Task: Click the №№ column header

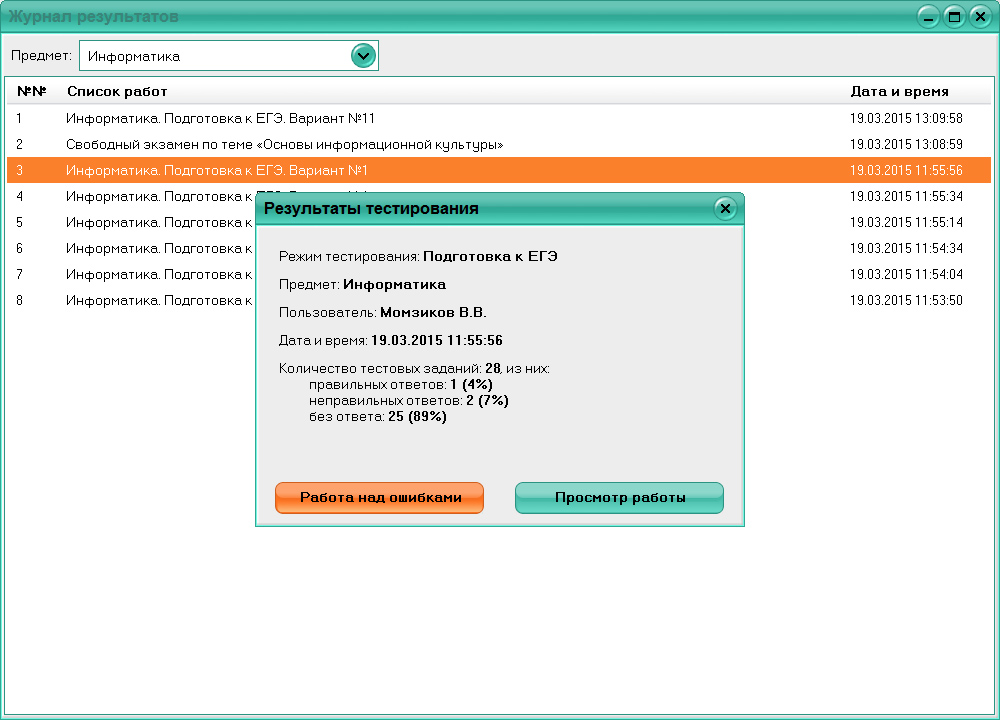Action: [x=32, y=91]
